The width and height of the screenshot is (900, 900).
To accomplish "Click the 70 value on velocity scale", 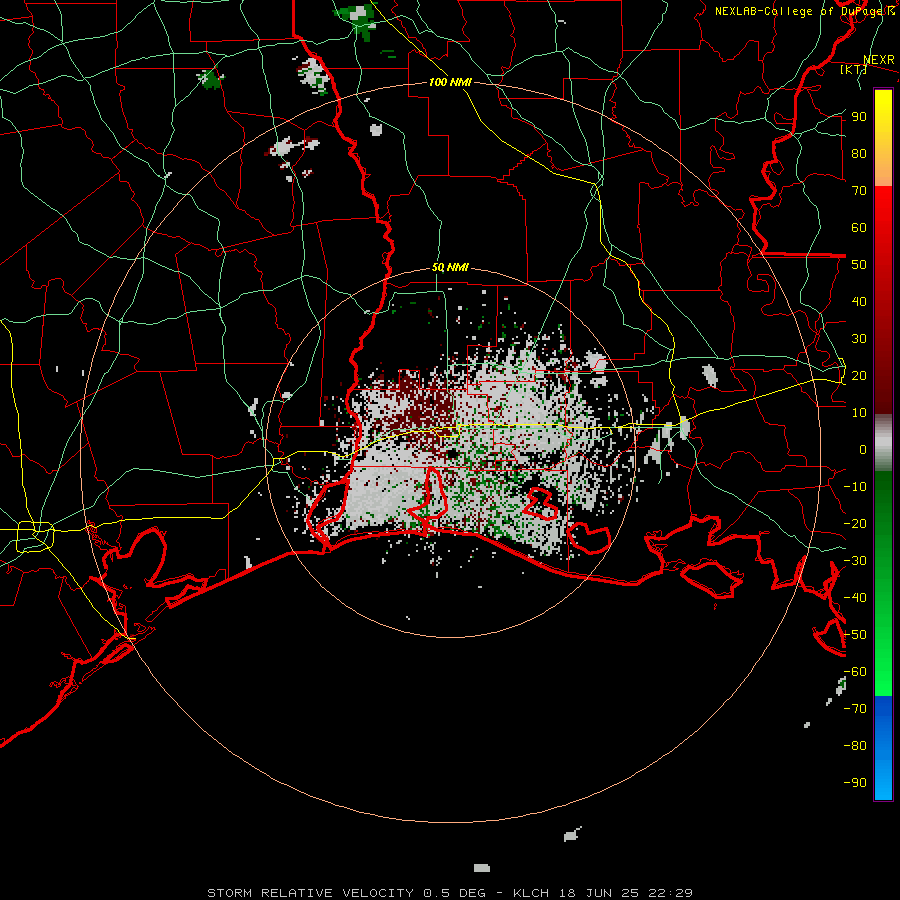I will coord(859,191).
